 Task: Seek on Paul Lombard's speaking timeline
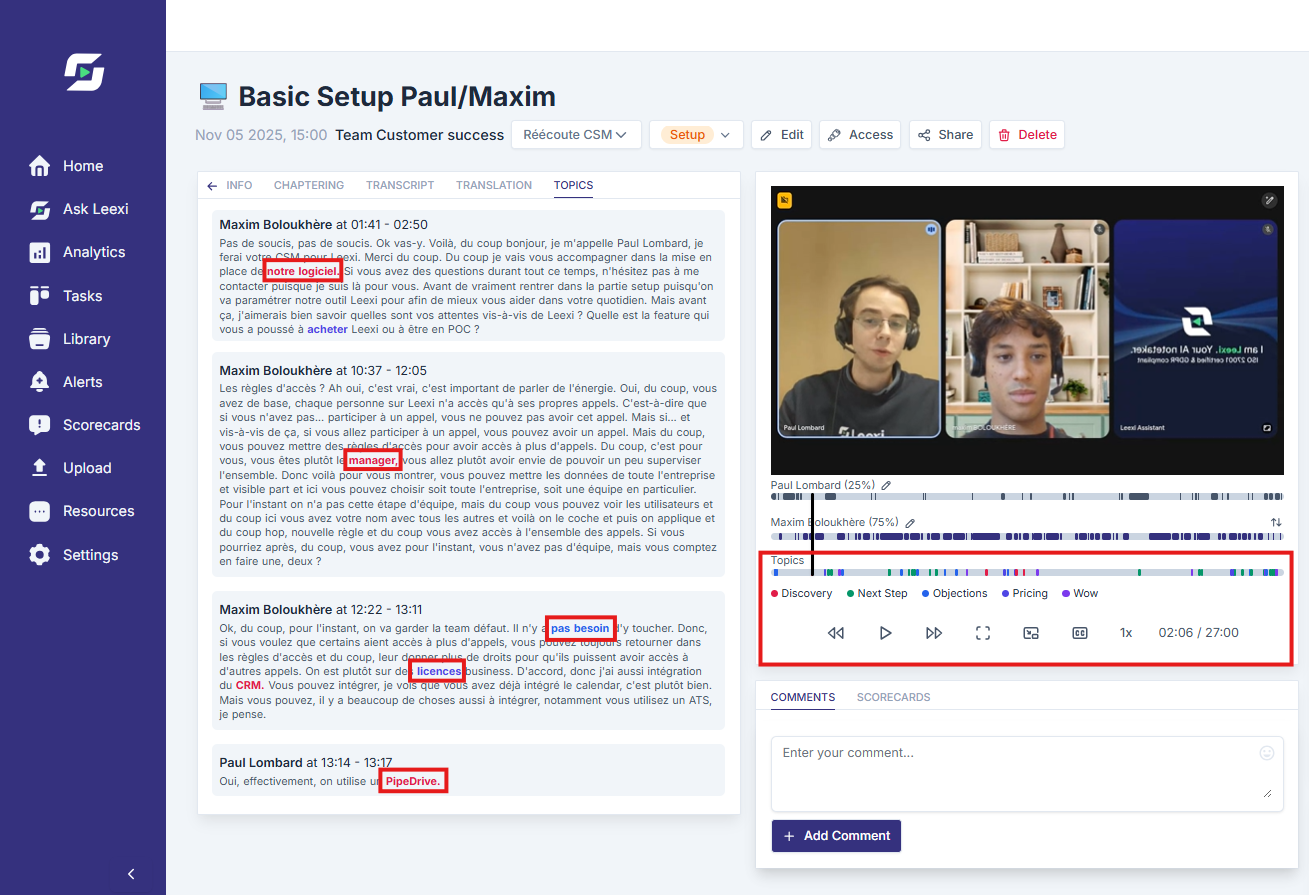[x=1027, y=497]
